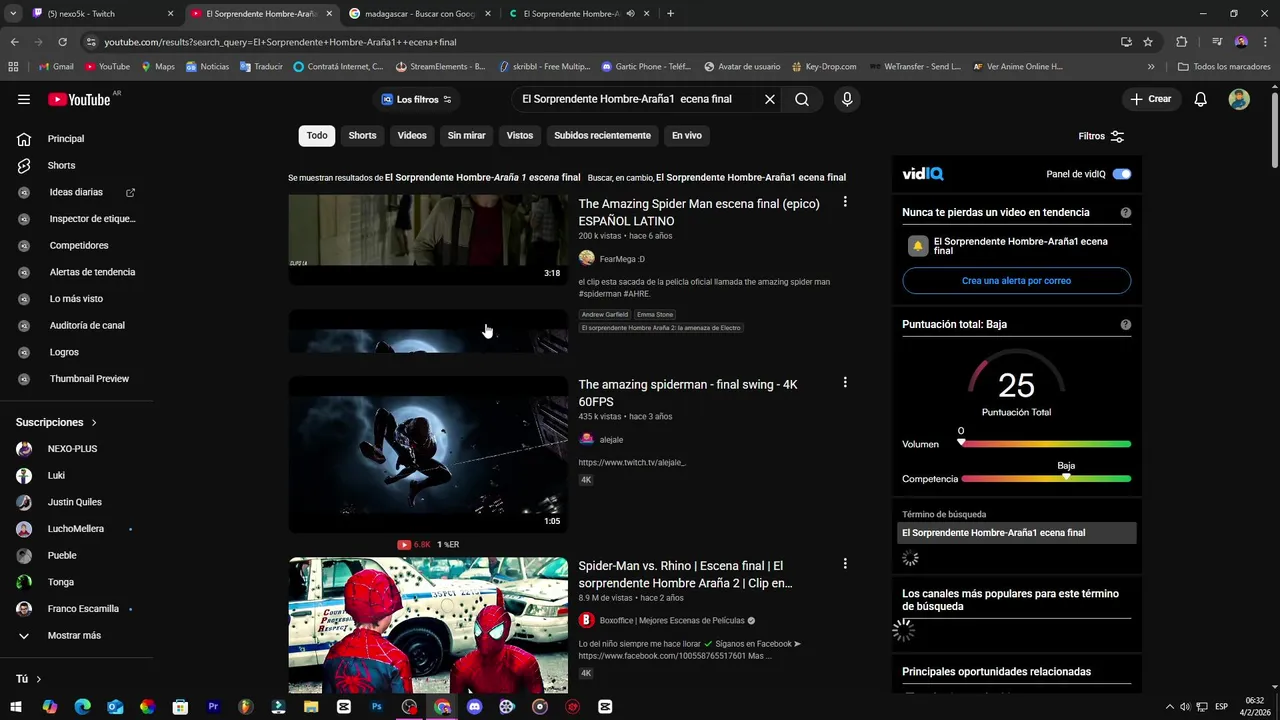Reload the page in browser toolbar

coord(62,42)
